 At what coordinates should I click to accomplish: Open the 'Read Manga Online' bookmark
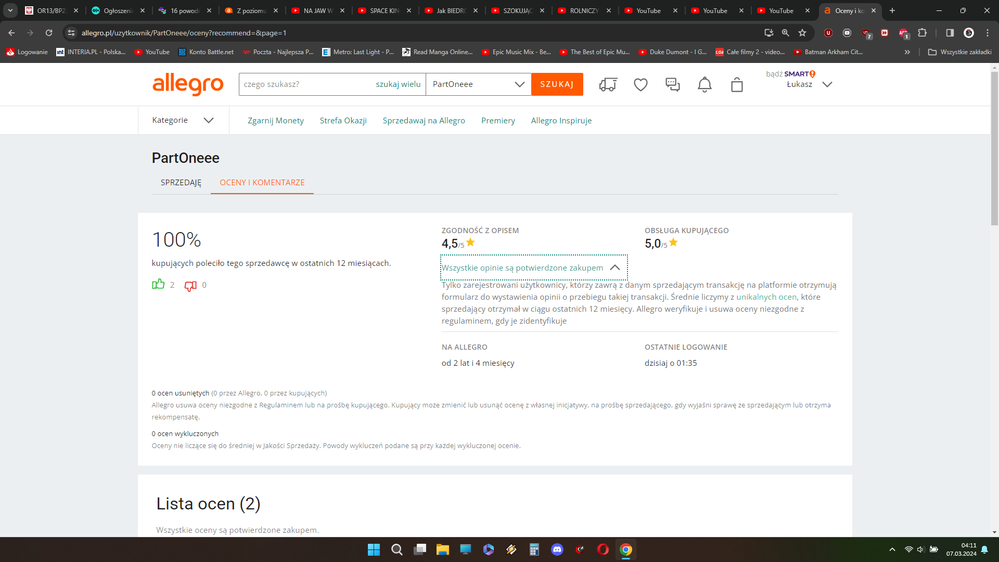coord(437,52)
